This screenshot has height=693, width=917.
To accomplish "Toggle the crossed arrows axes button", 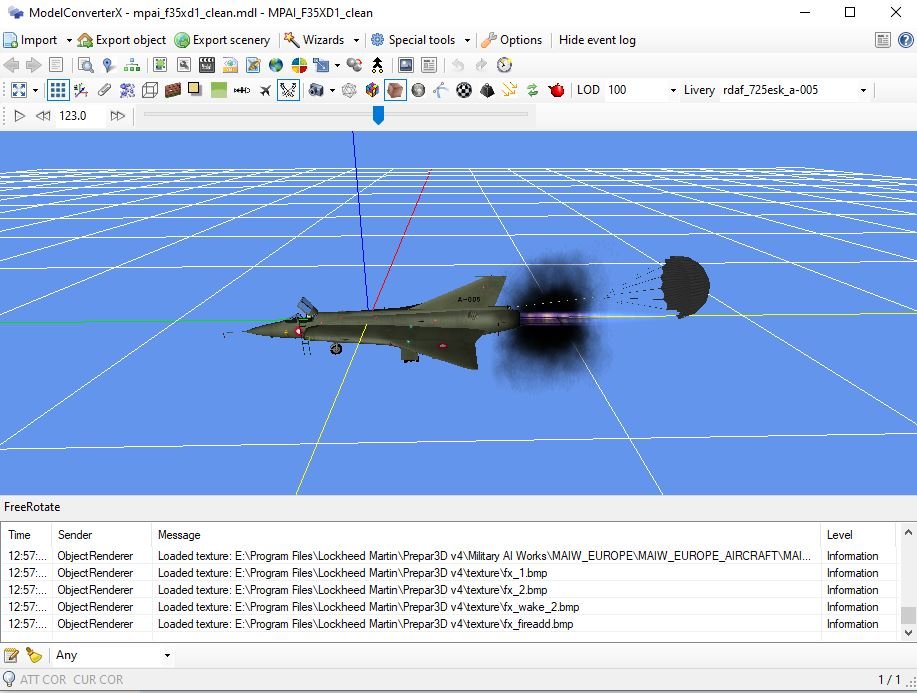I will pos(288,90).
